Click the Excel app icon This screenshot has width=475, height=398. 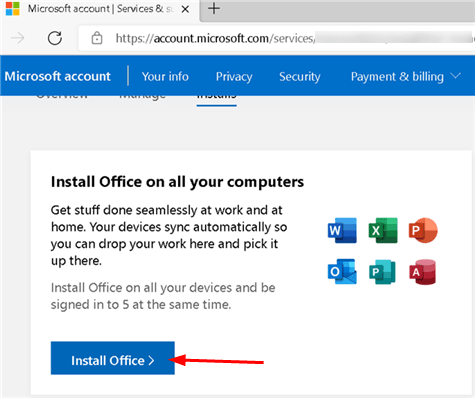383,230
